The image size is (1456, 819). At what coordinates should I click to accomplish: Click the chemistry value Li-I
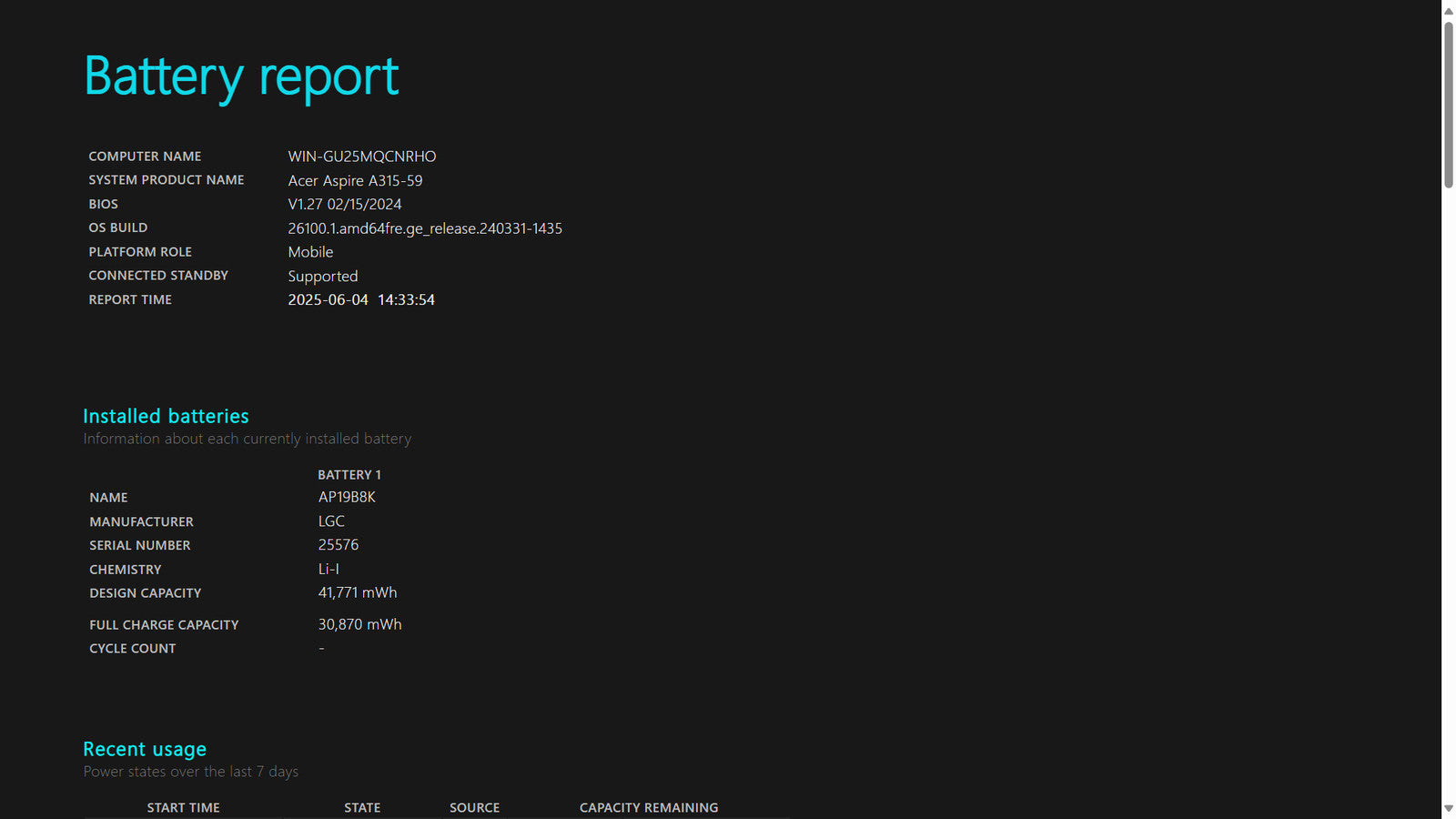tap(329, 569)
